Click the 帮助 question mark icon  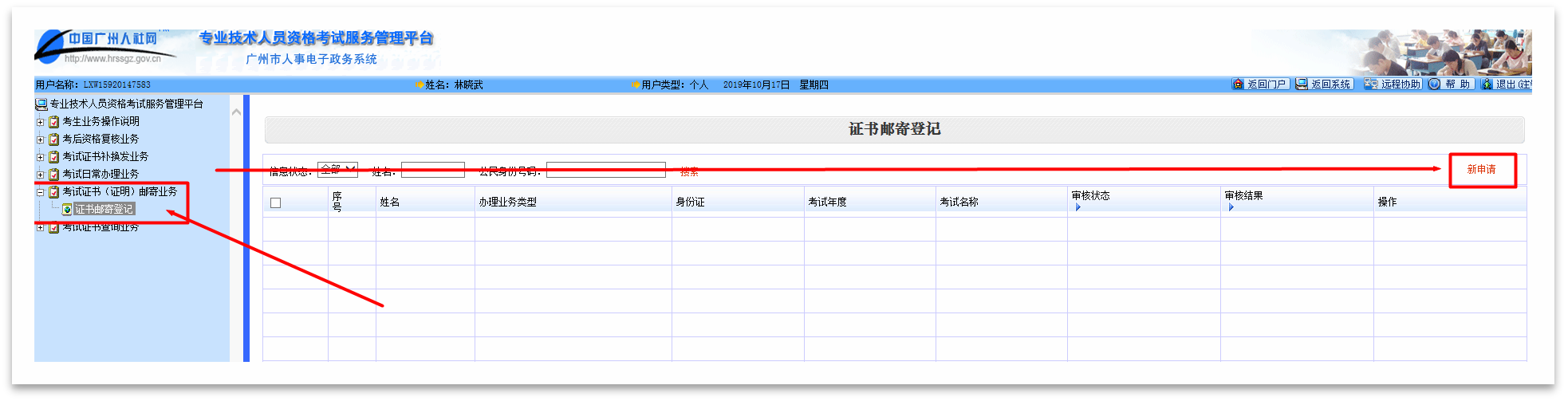1435,84
